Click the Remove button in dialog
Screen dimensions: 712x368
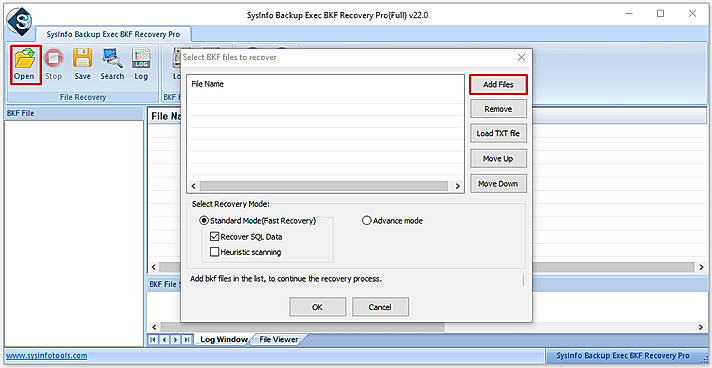click(x=498, y=109)
